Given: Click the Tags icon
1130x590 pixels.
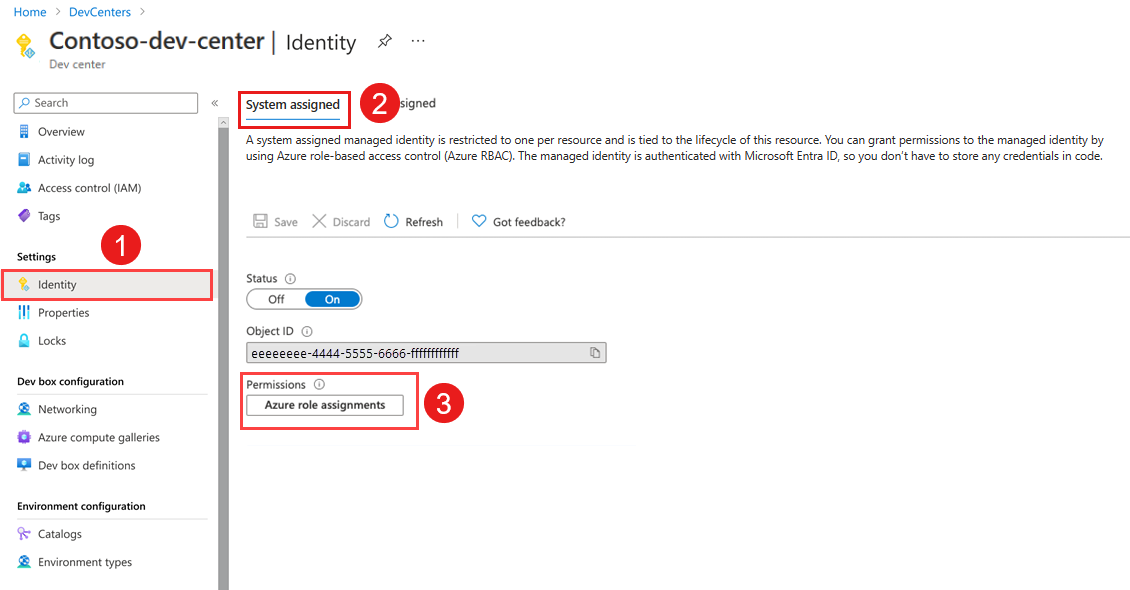Looking at the screenshot, I should point(24,216).
